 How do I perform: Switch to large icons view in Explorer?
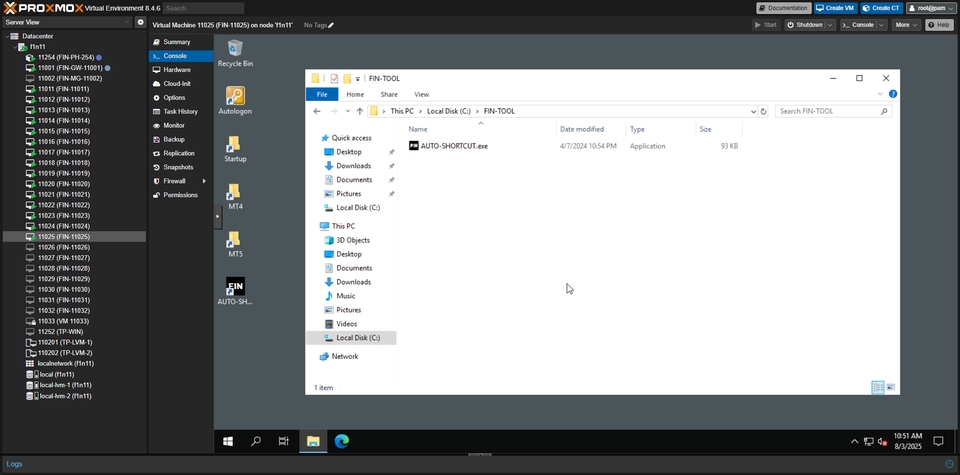coord(891,387)
